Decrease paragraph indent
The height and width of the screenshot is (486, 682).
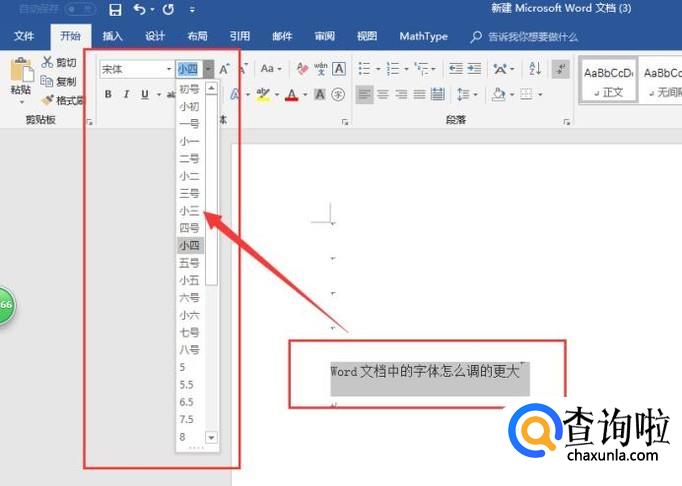tap(455, 69)
